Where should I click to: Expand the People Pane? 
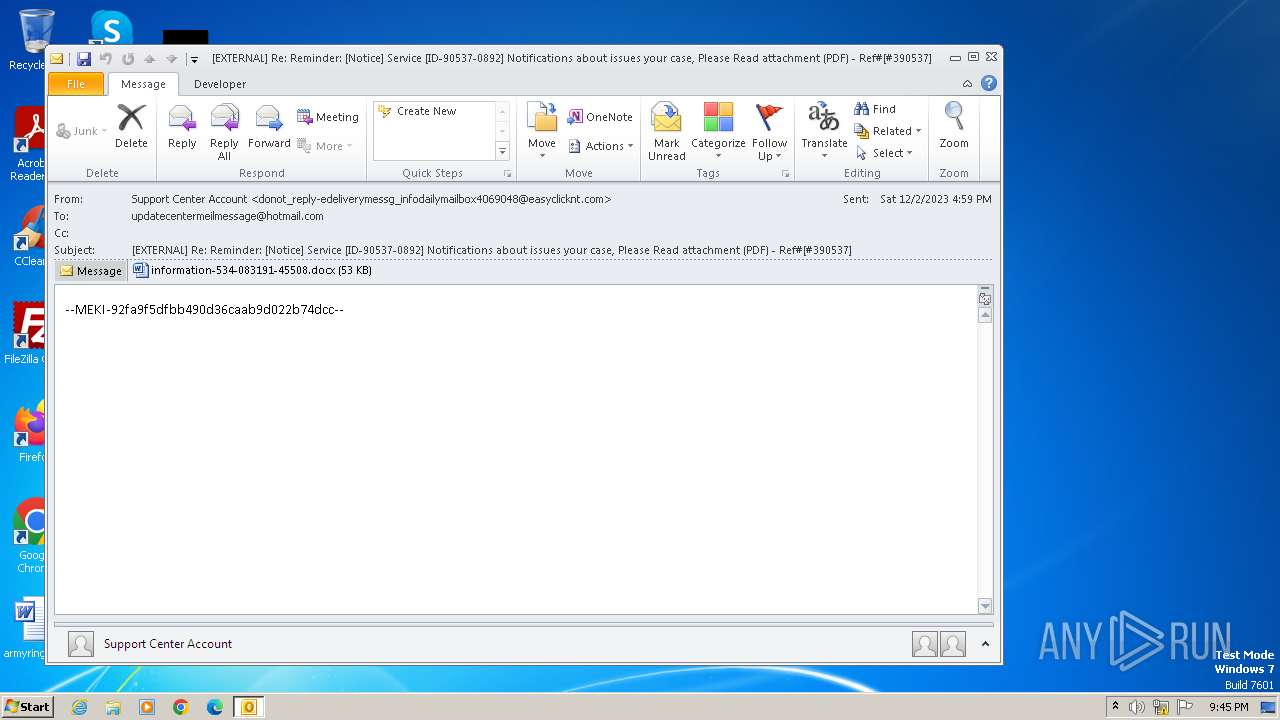pyautogui.click(x=985, y=644)
